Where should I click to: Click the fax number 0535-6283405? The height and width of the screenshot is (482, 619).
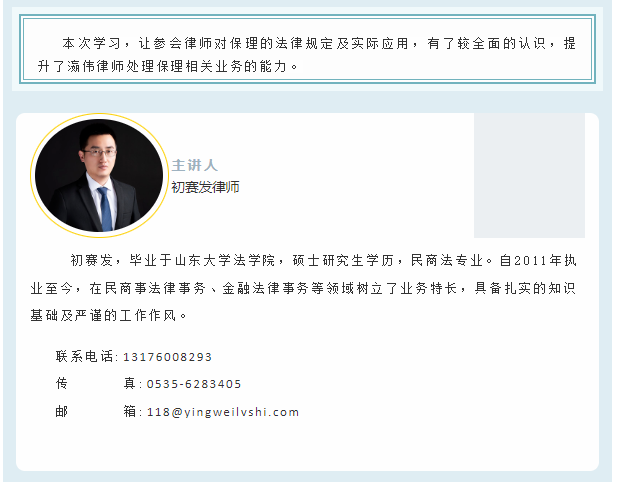194,384
